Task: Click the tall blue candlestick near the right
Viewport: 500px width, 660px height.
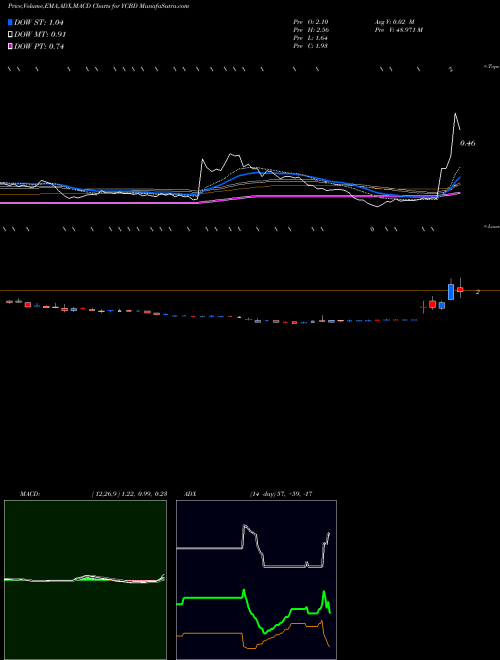Action: (x=451, y=292)
